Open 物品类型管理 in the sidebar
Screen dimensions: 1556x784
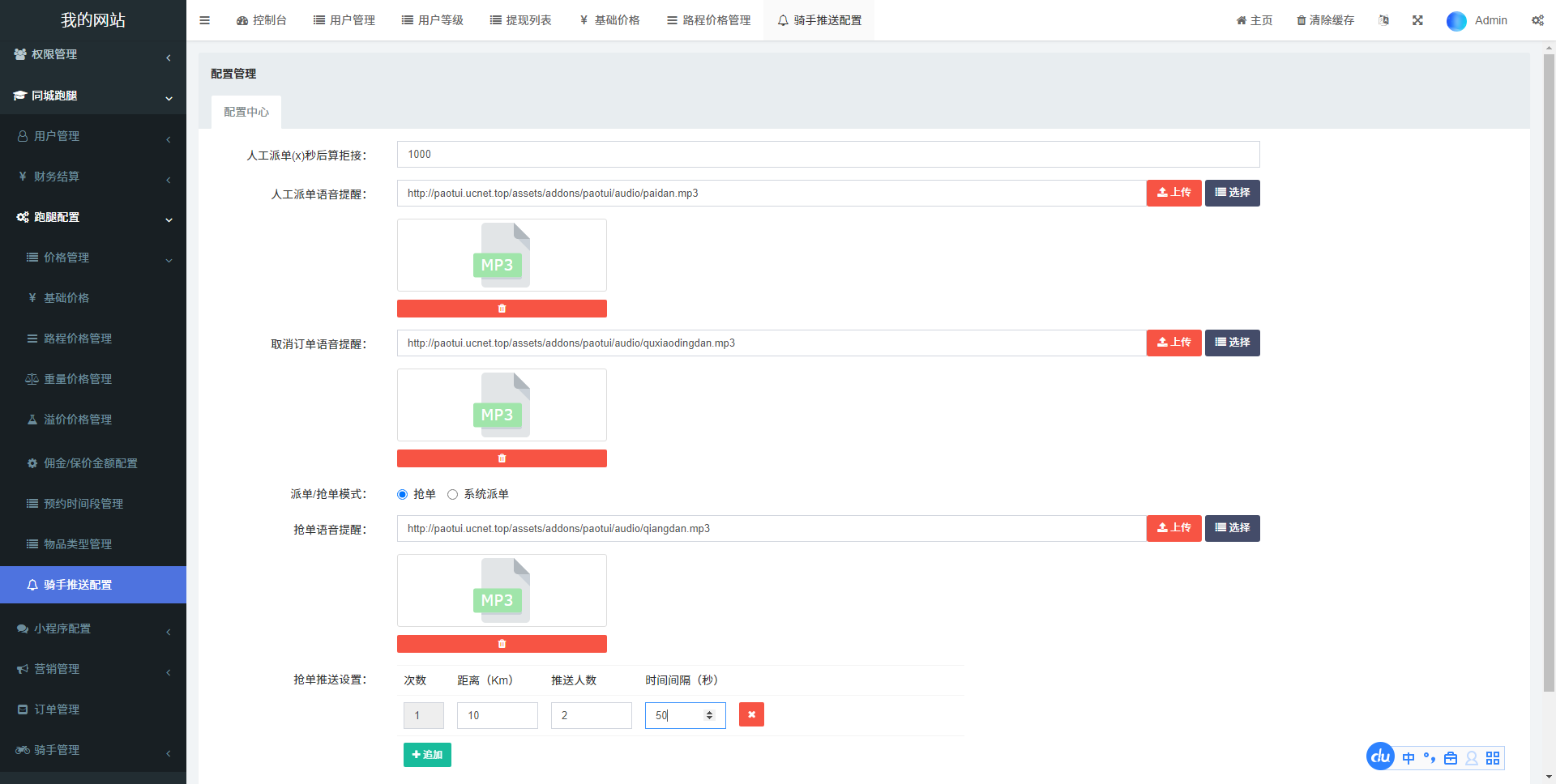(x=78, y=544)
